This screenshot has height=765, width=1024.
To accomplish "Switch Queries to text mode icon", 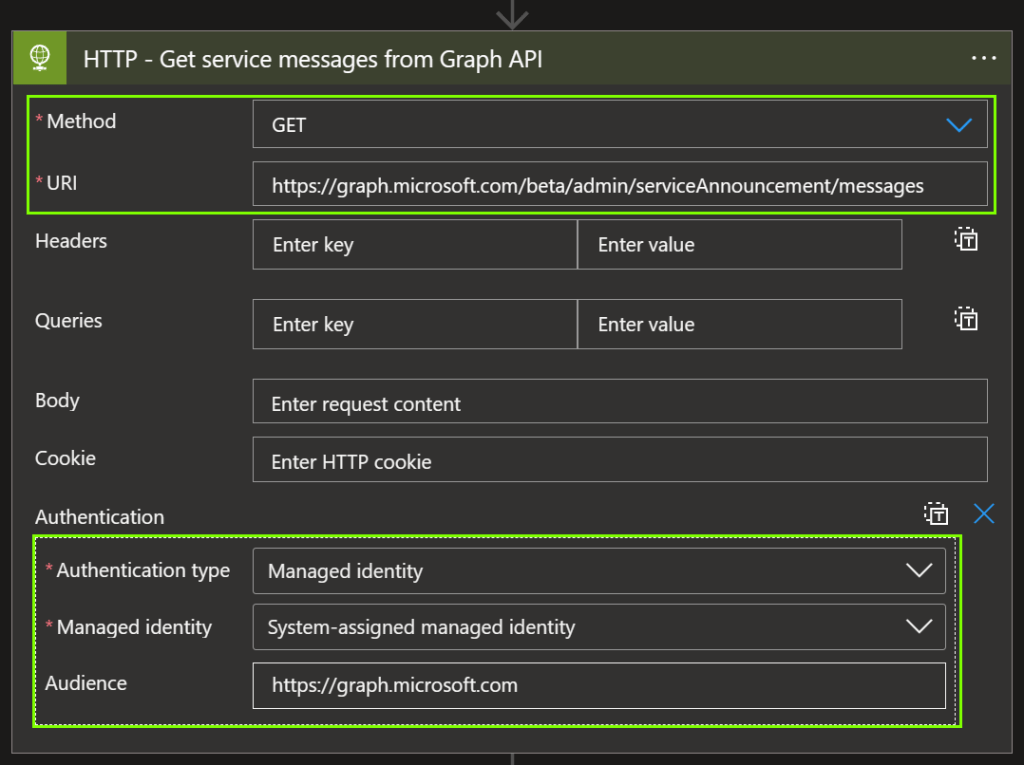I will tap(965, 319).
